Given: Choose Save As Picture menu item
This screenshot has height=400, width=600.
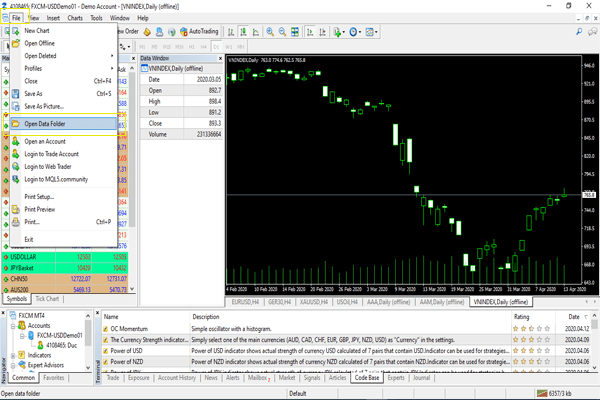Looking at the screenshot, I should tap(64, 106).
